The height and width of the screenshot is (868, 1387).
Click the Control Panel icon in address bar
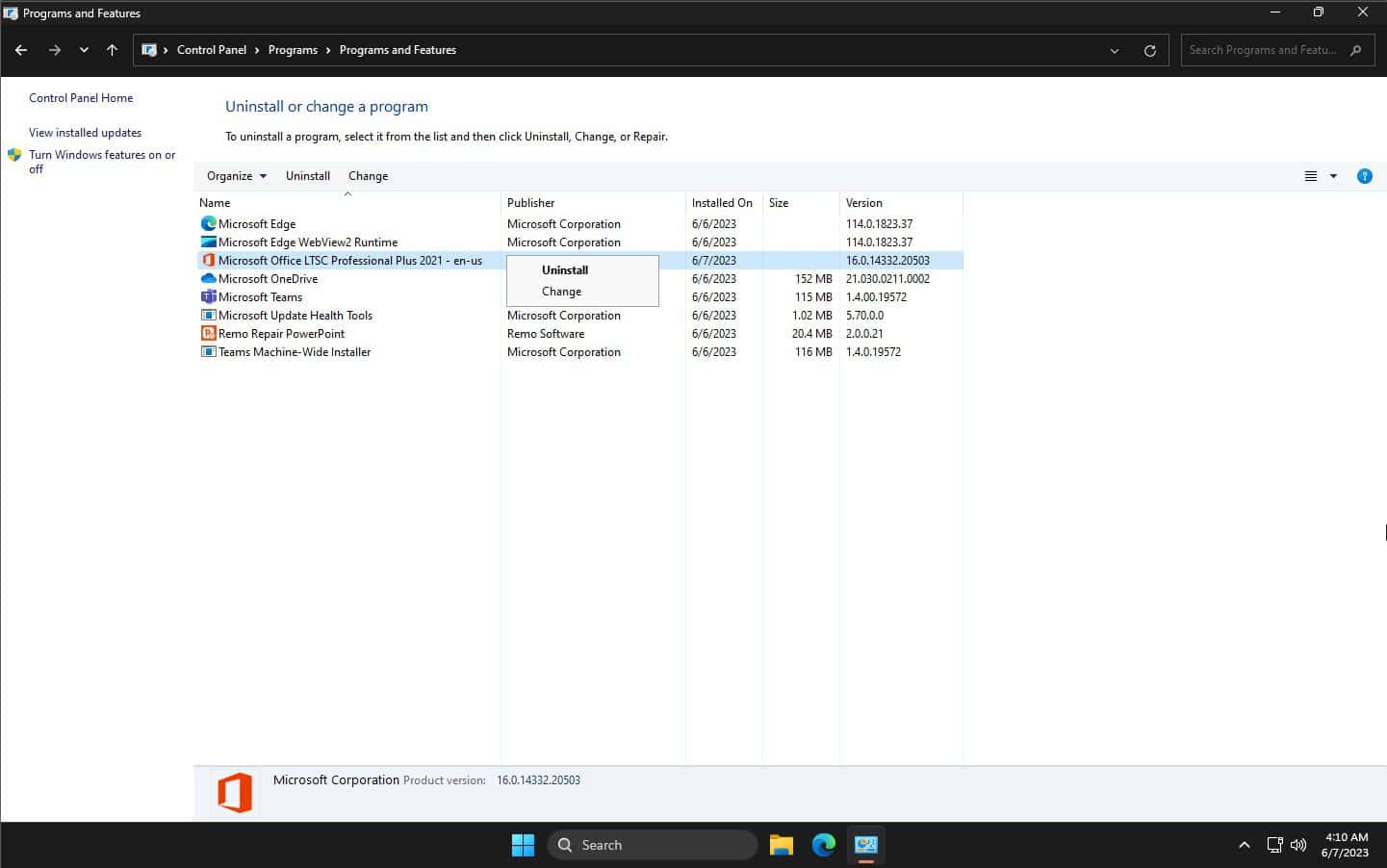[149, 50]
